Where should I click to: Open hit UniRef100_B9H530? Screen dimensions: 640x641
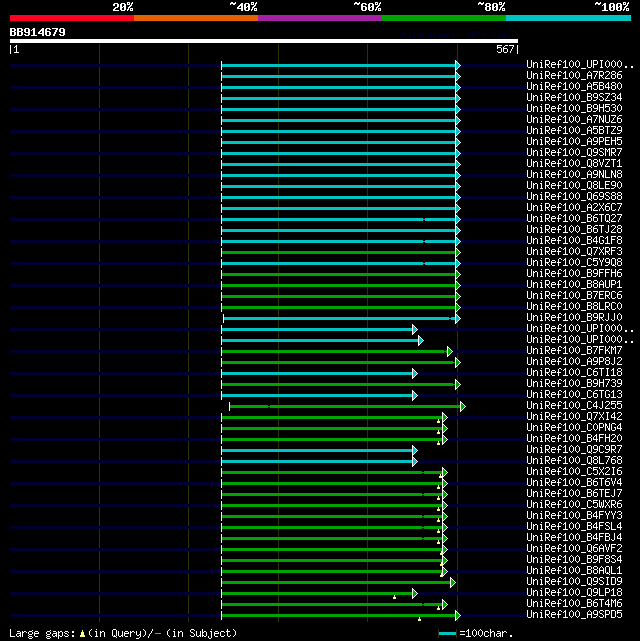[x=574, y=109]
